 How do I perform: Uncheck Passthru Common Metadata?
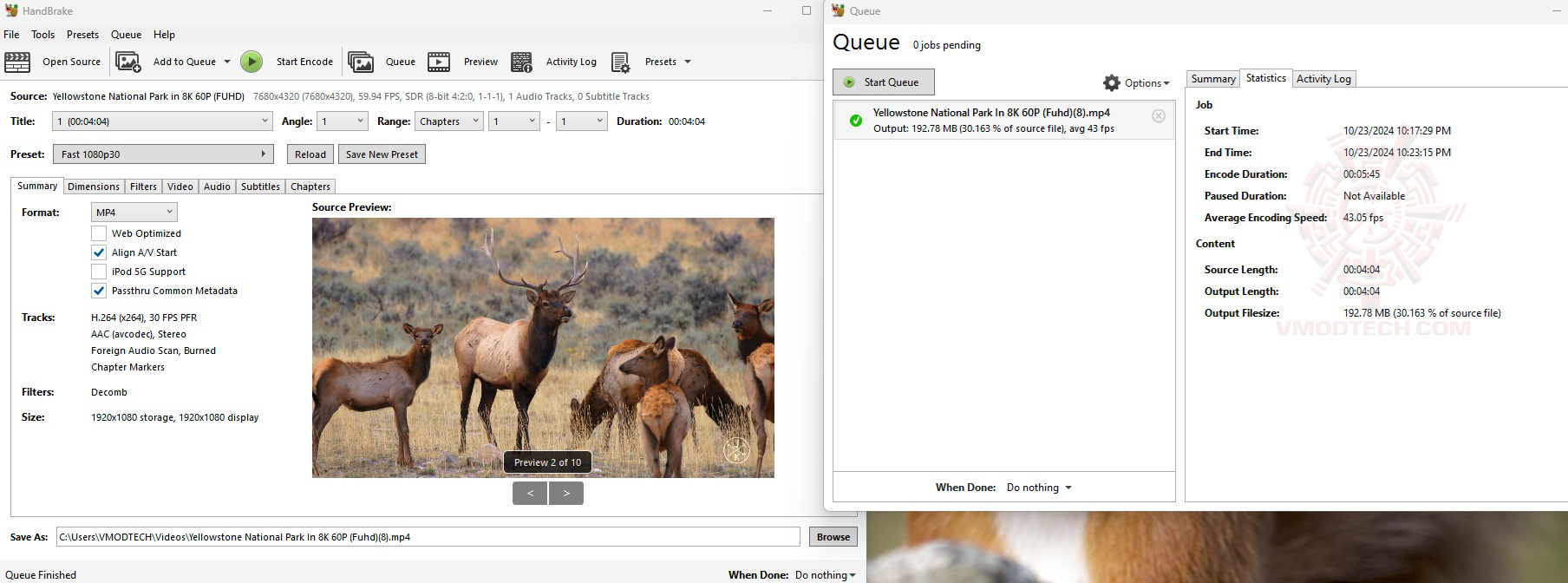(x=99, y=291)
